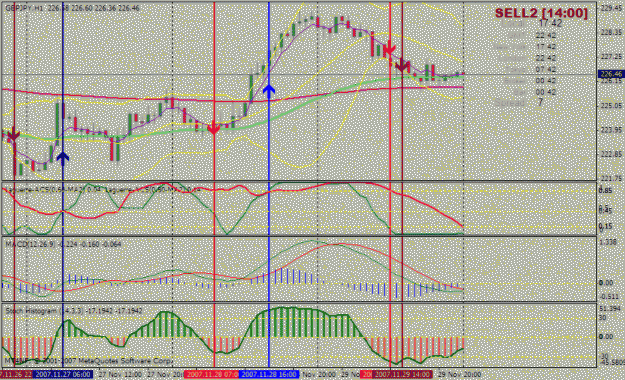
Task: Click the 27 Nov 12:00 time axis label
Action: coord(120,374)
